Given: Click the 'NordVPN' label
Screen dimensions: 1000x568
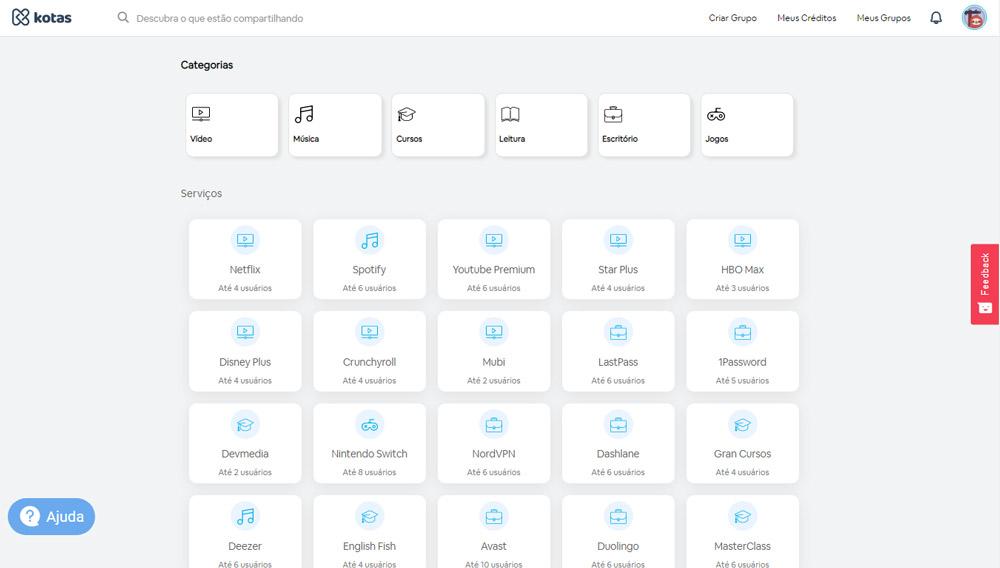Looking at the screenshot, I should 494,454.
